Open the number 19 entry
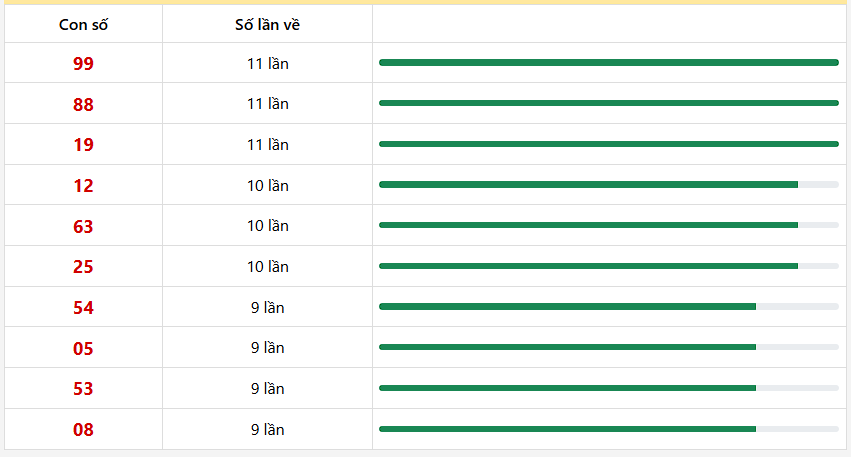The width and height of the screenshot is (851, 457). [83, 145]
